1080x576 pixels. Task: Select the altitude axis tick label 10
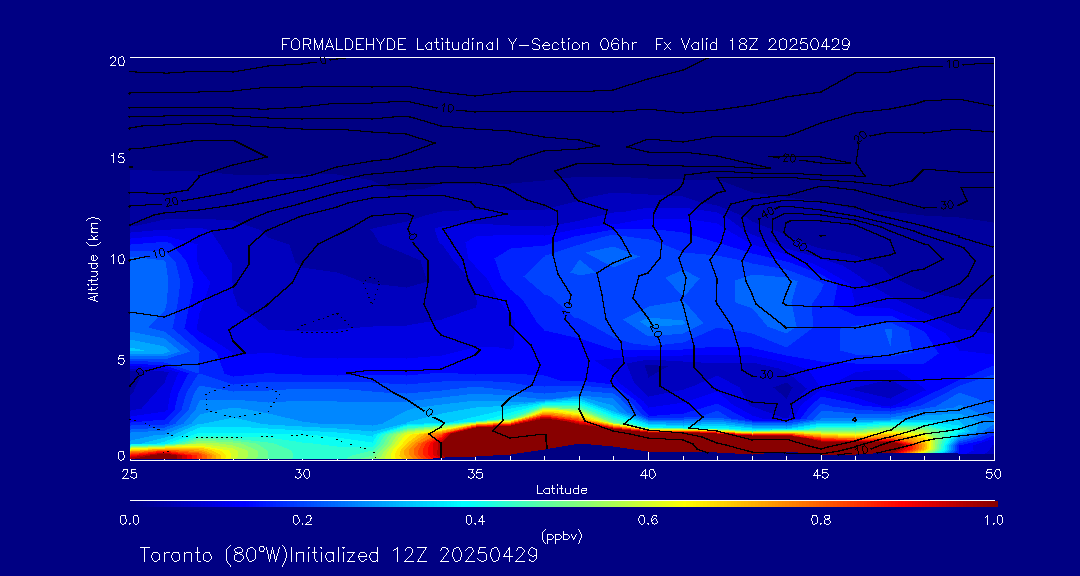(x=116, y=259)
